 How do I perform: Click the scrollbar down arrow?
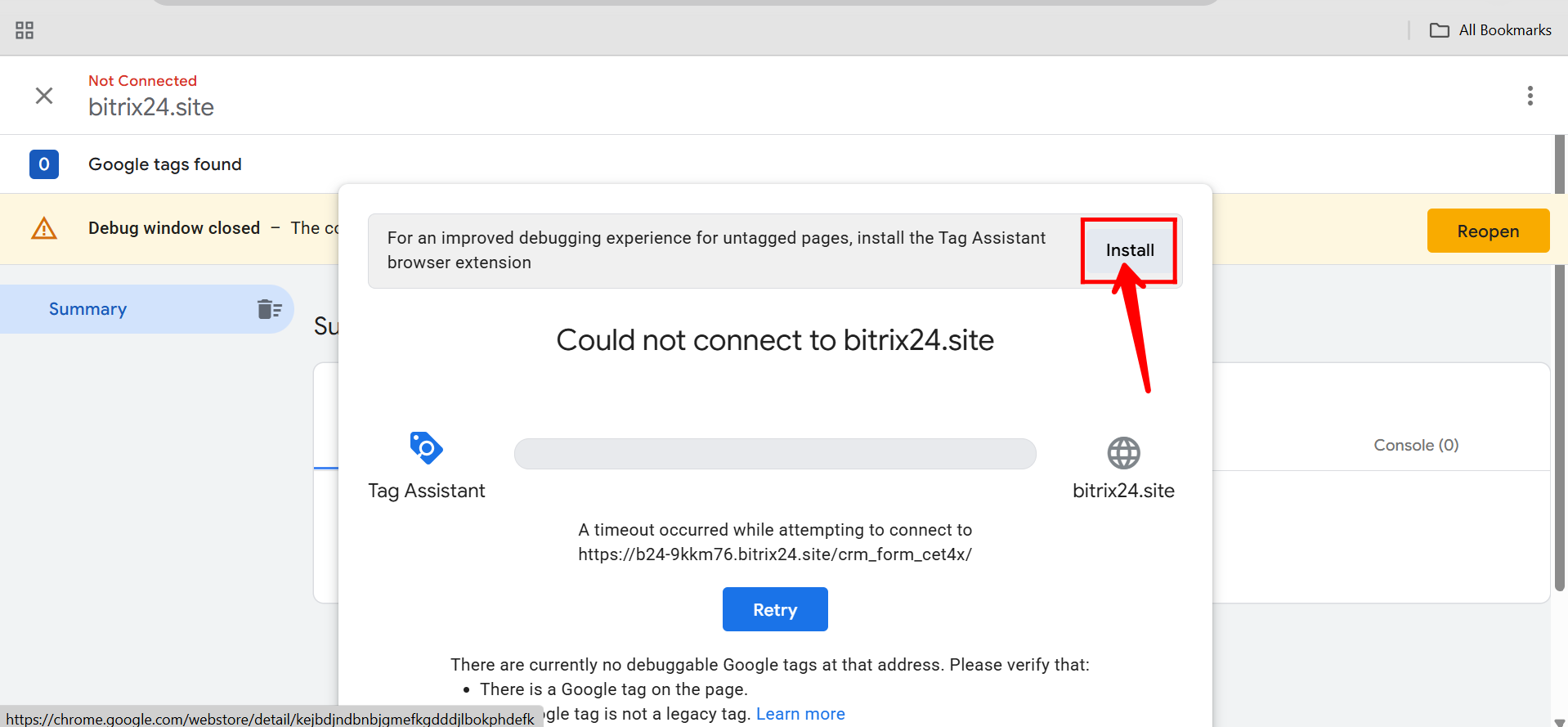click(1560, 721)
